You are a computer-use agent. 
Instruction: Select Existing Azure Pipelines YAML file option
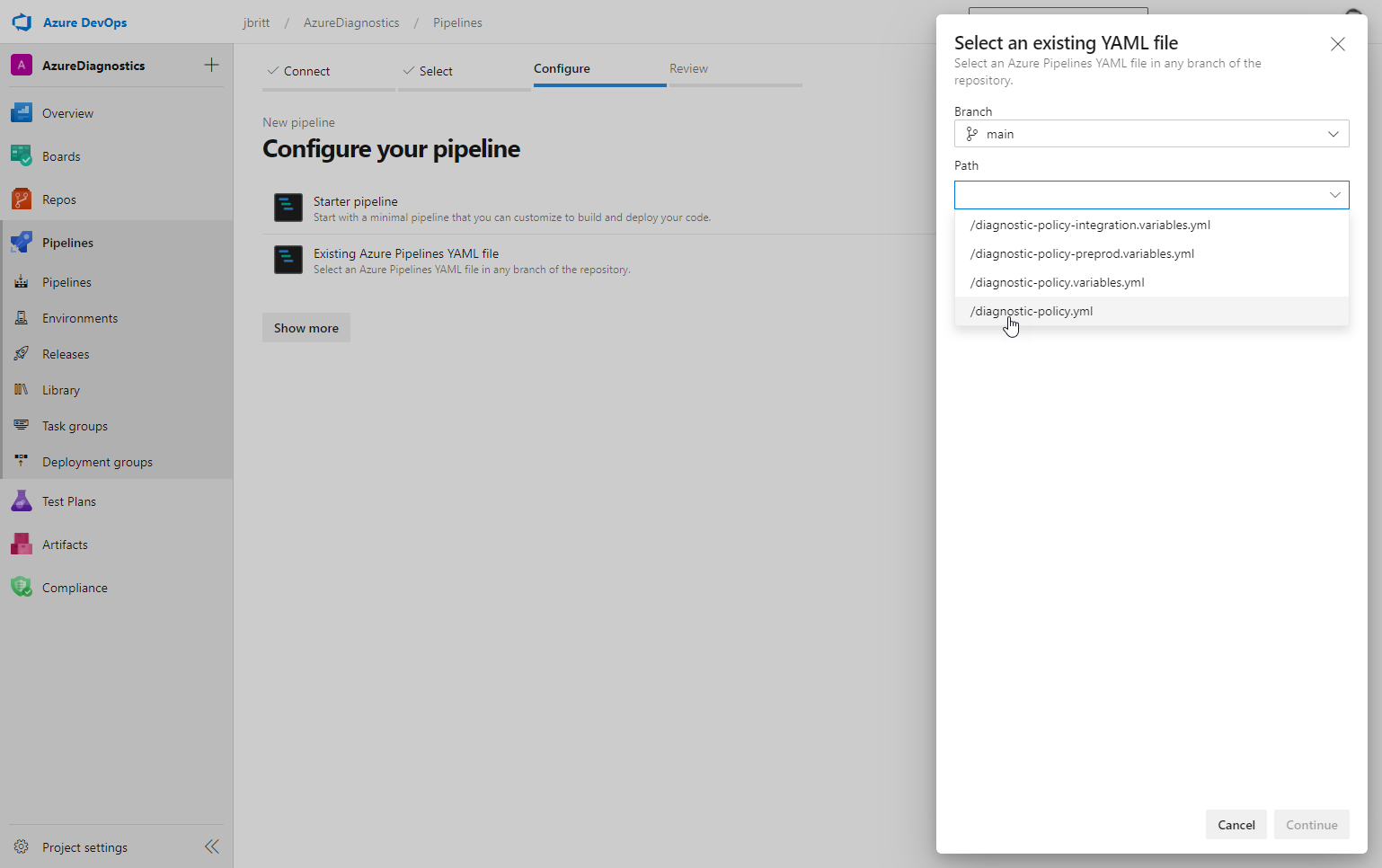(599, 261)
